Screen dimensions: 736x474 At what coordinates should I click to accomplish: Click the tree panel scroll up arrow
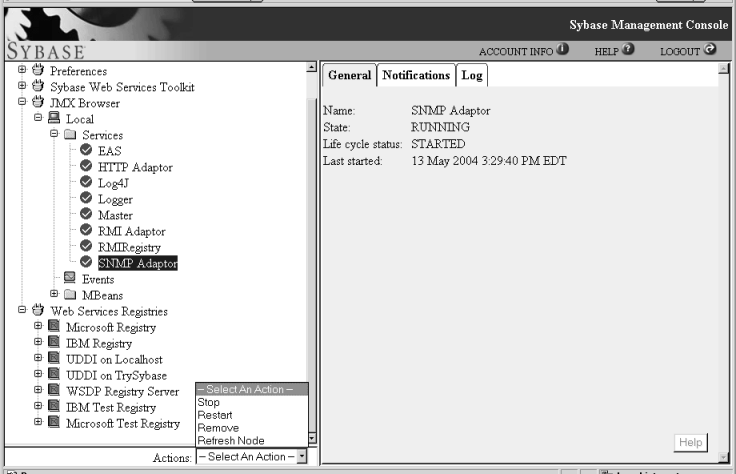(311, 68)
